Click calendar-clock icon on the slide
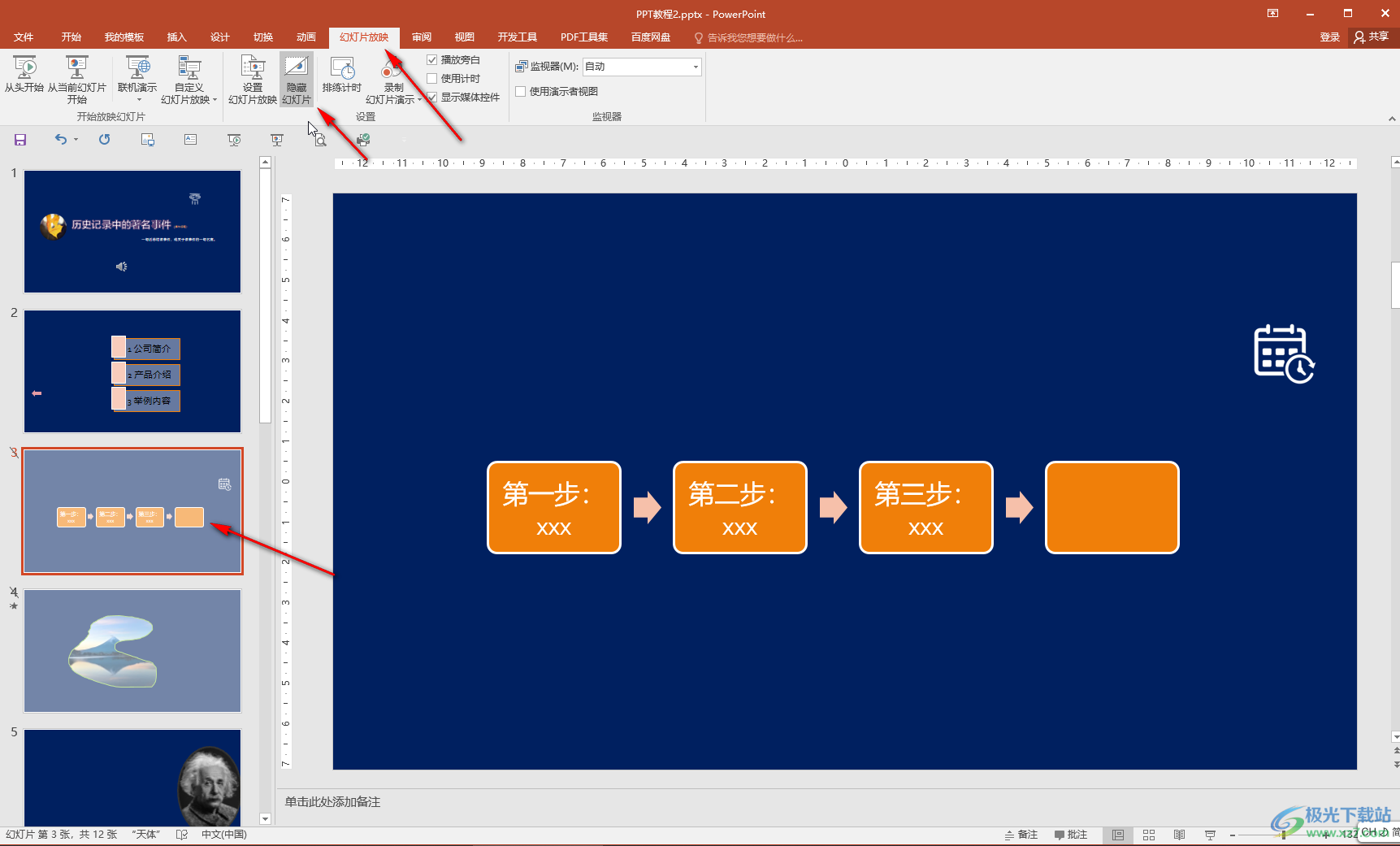Image resolution: width=1400 pixels, height=846 pixels. [1284, 354]
